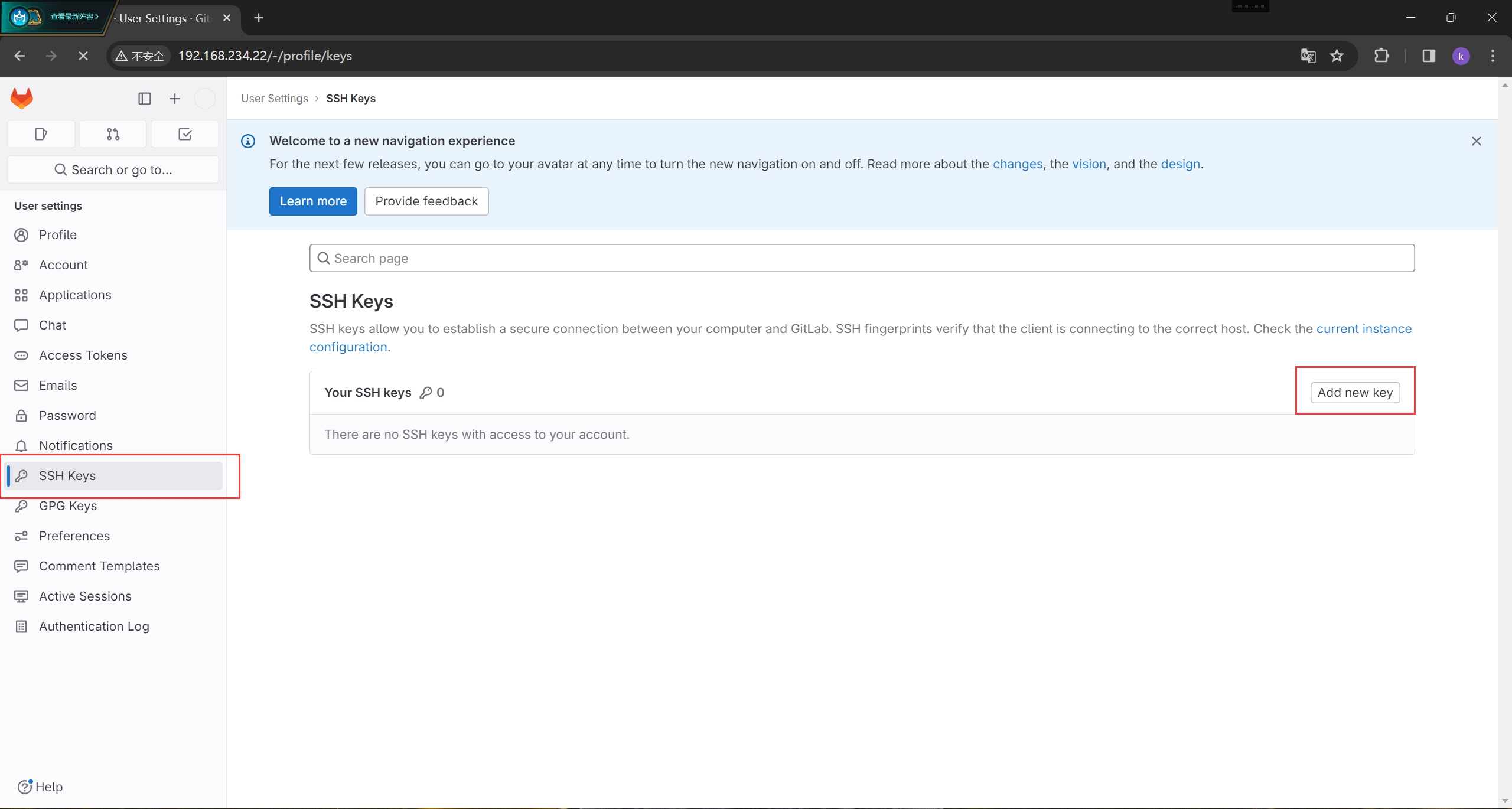The height and width of the screenshot is (809, 1512).
Task: Click the Add new key button
Action: click(1355, 392)
